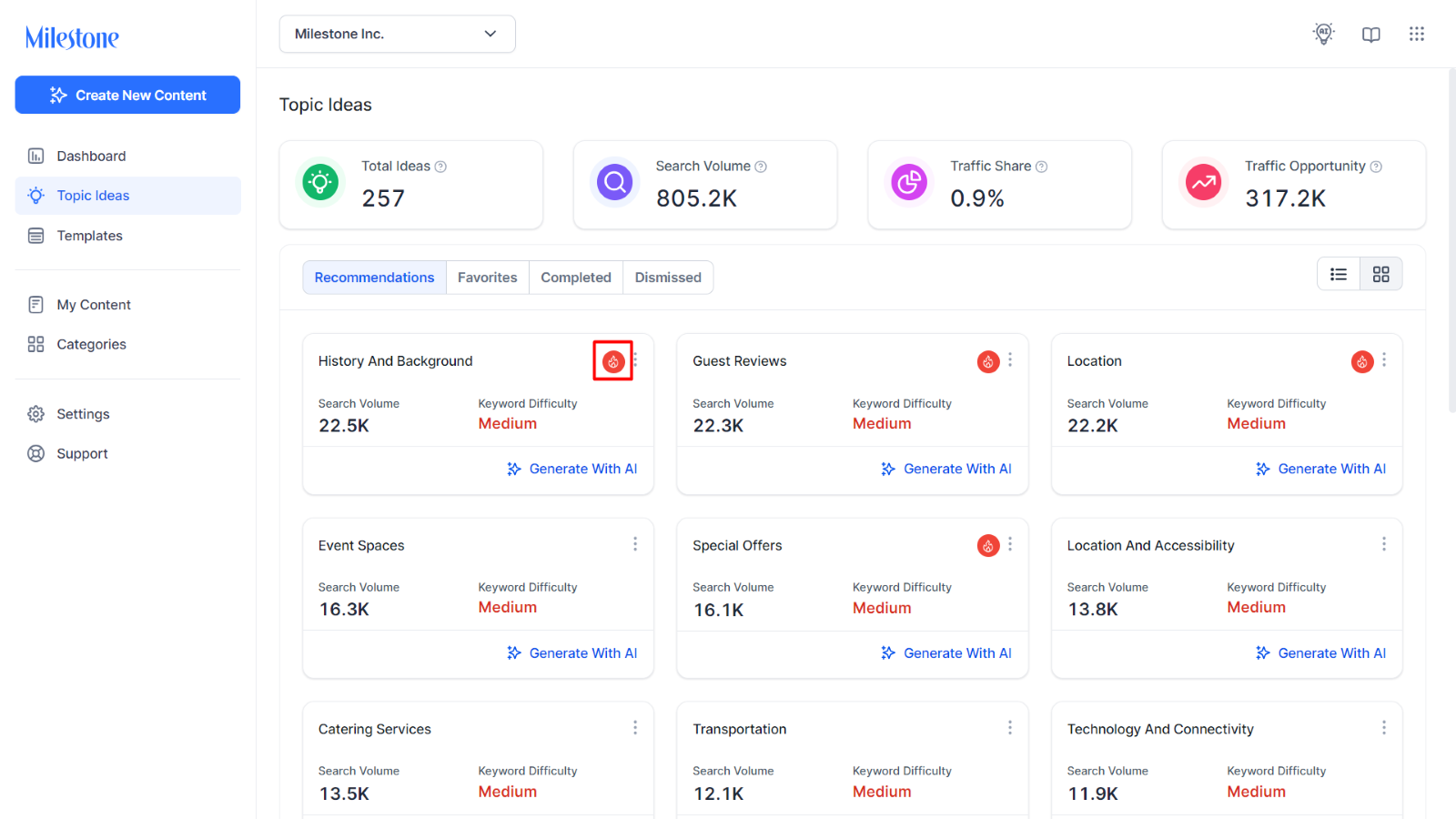Switch to grid view layout
1456x819 pixels.
tap(1381, 274)
